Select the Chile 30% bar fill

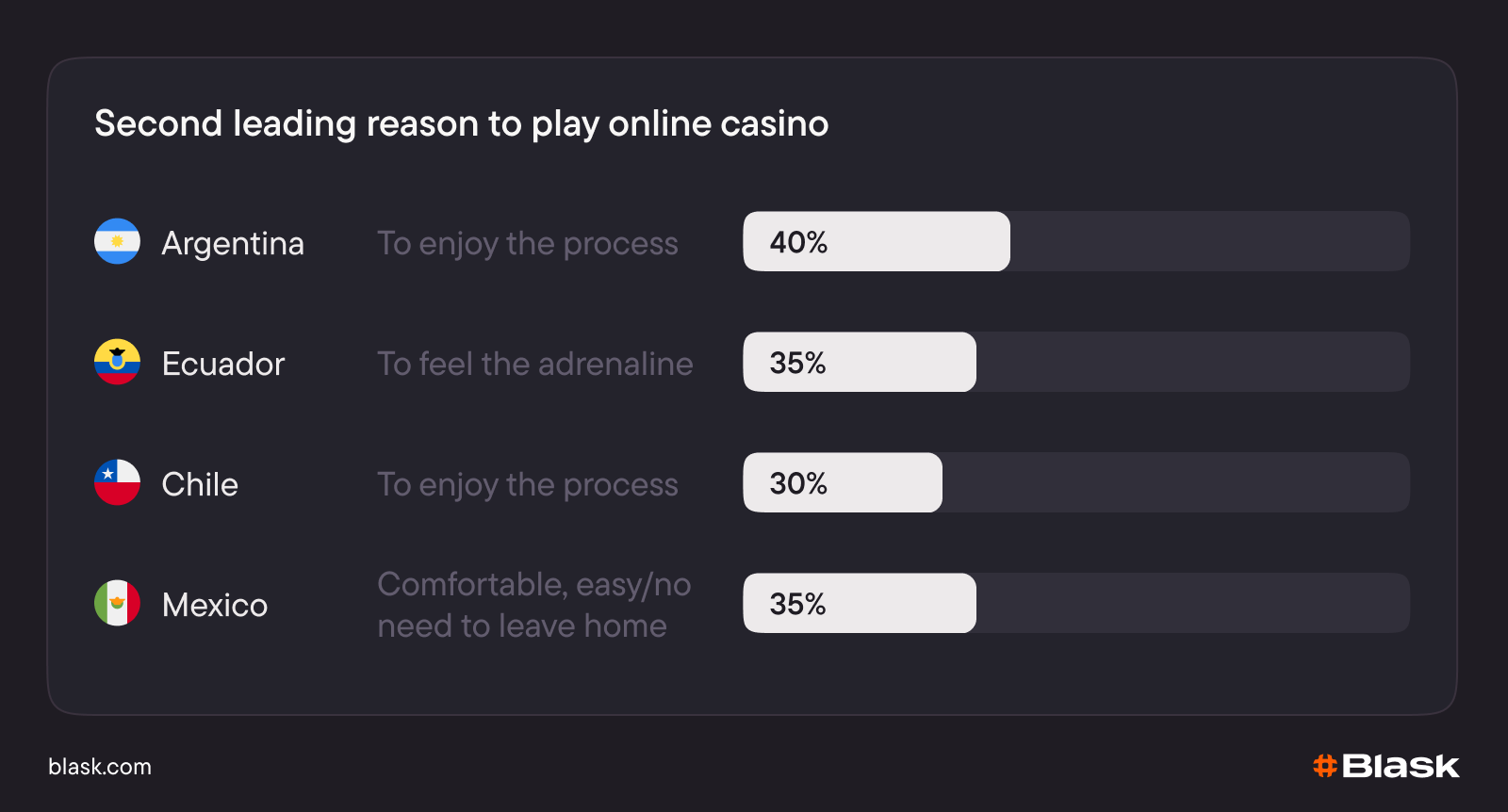[x=843, y=482]
